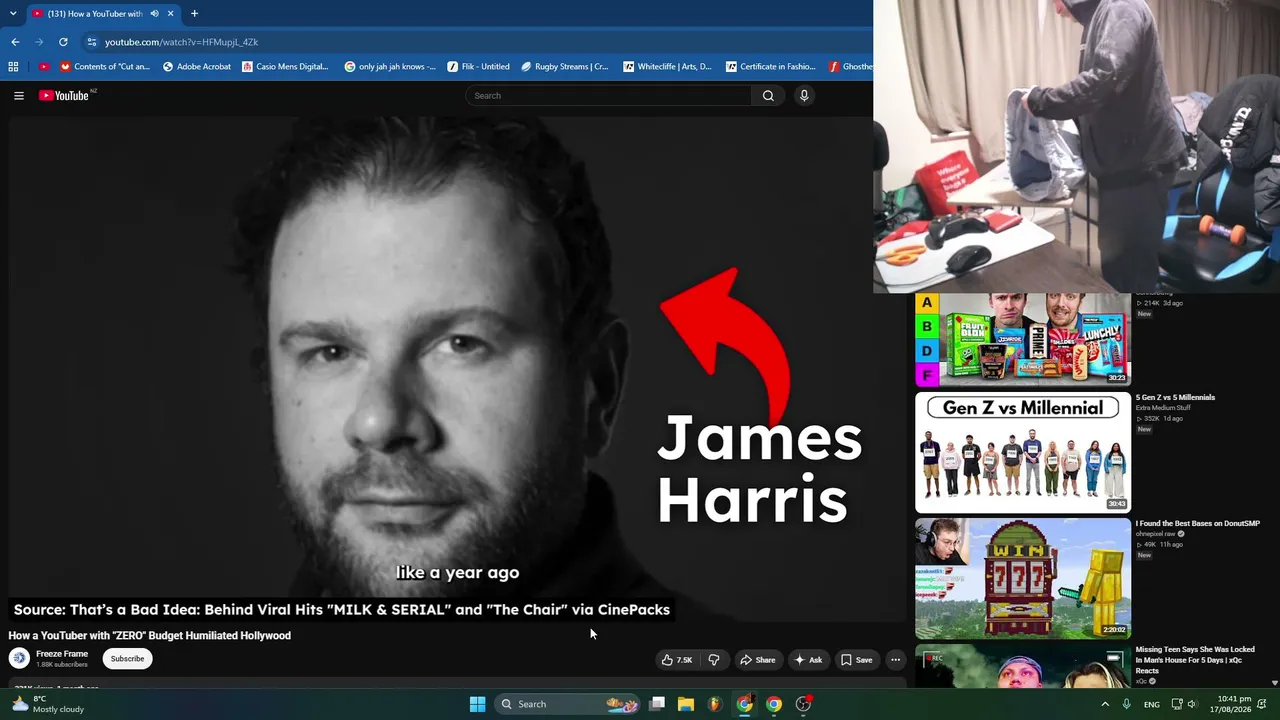
Task: Open File Explorer from the taskbar
Action: click(686, 704)
